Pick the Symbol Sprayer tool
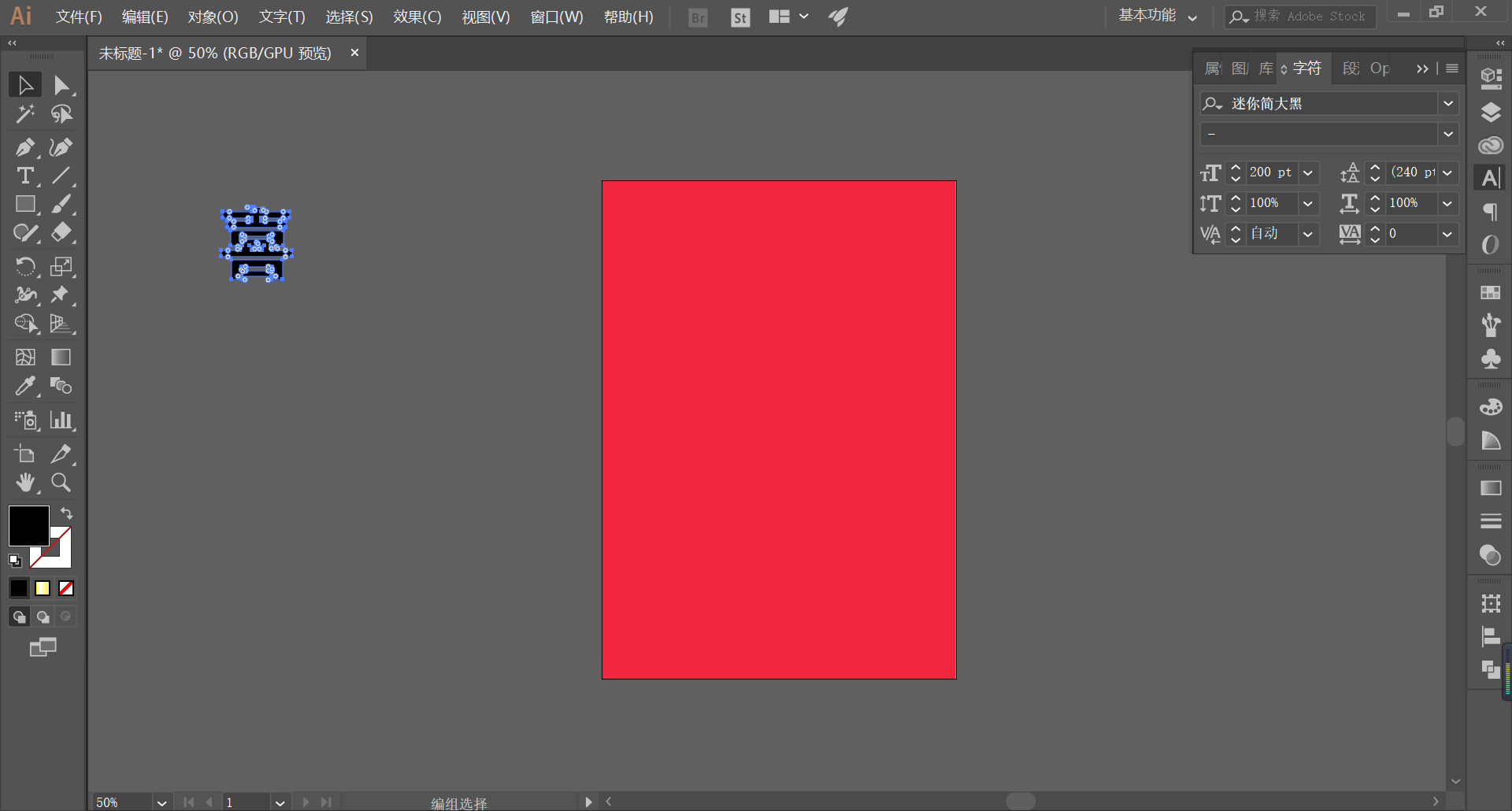Viewport: 1512px width, 811px height. pyautogui.click(x=25, y=420)
